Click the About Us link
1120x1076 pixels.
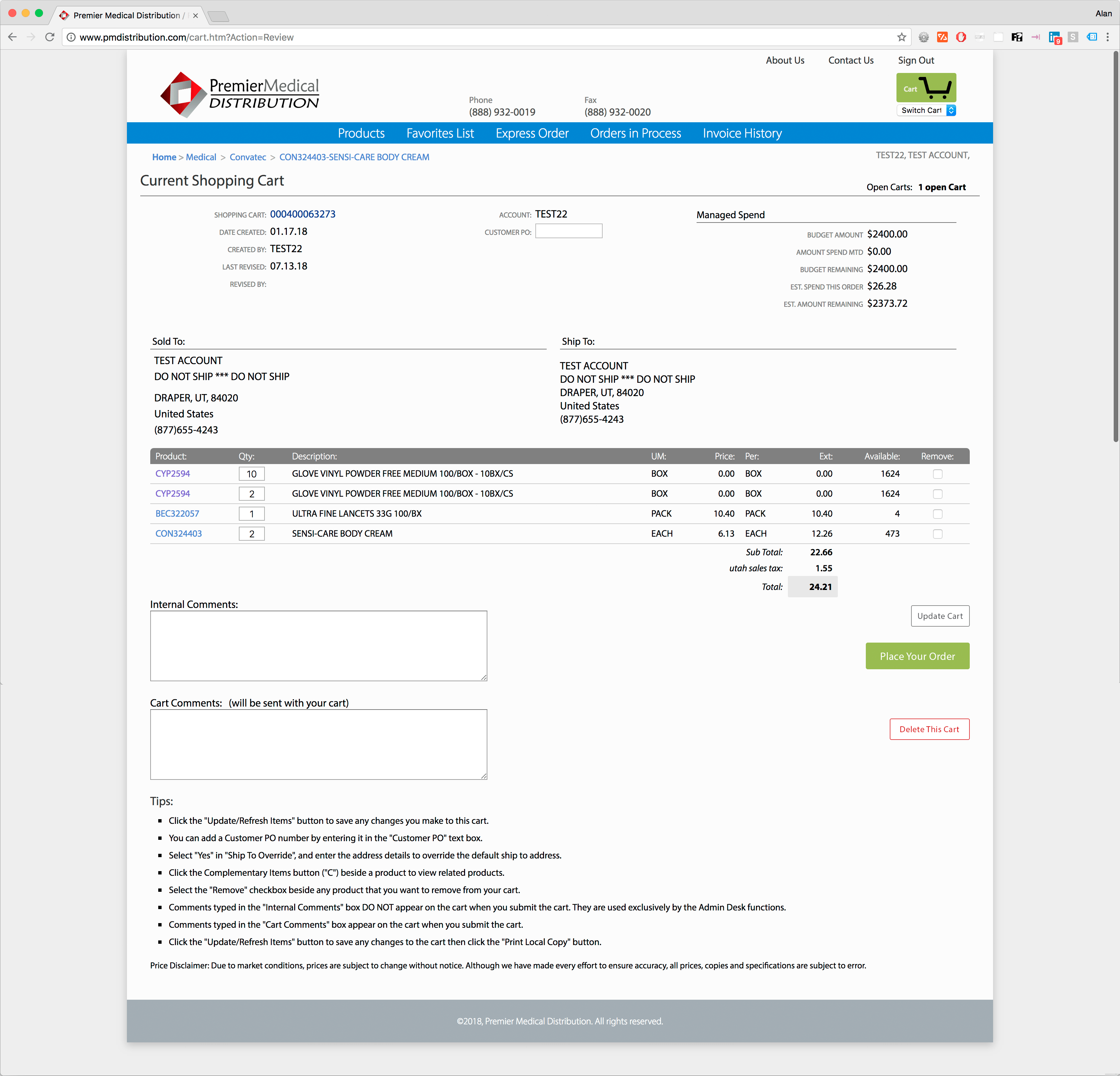pyautogui.click(x=785, y=61)
